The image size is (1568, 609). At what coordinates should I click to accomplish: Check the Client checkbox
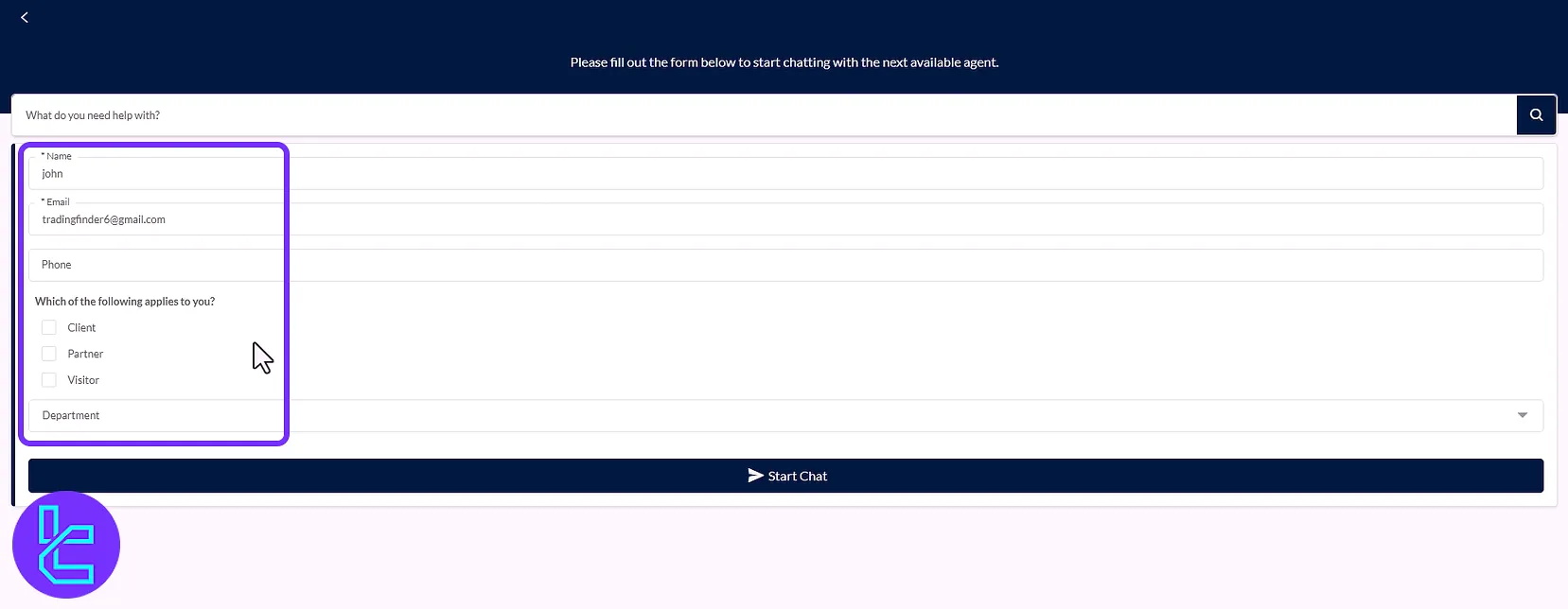[49, 327]
